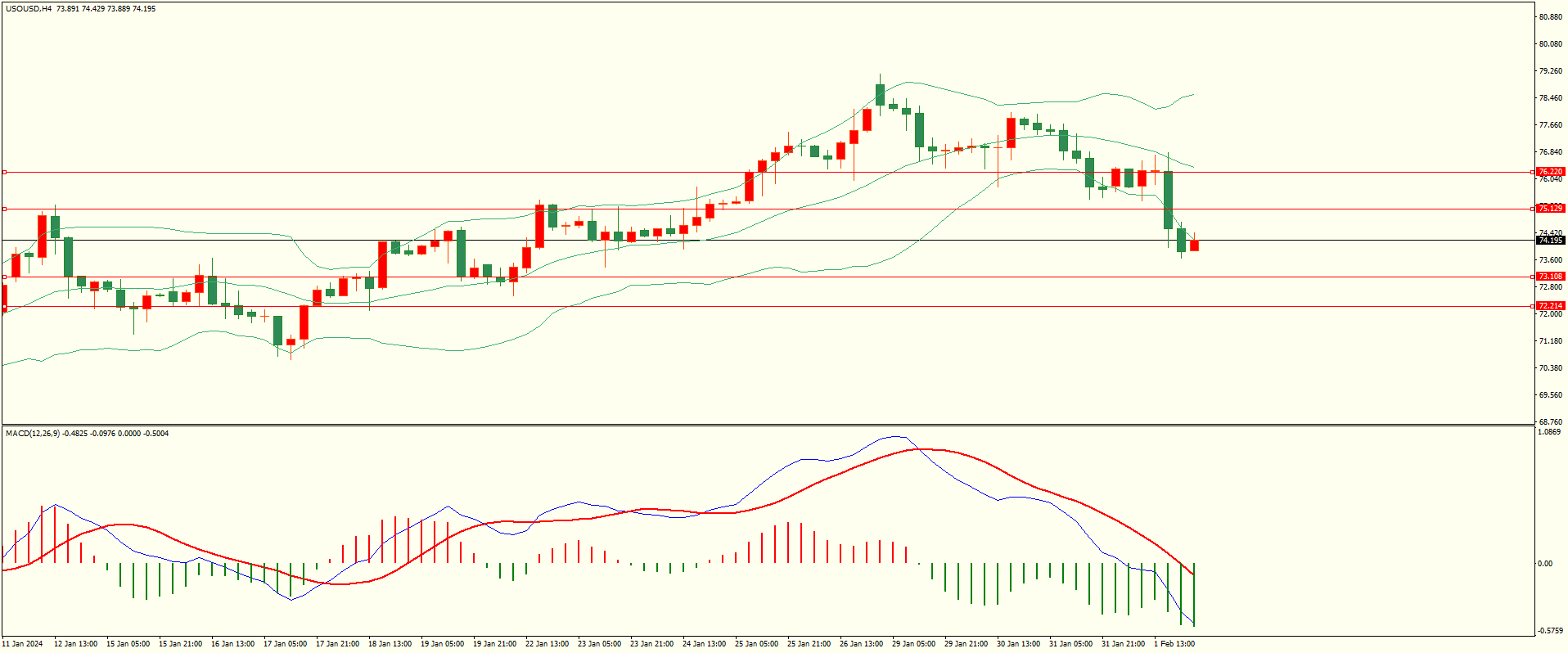Viewport: 1568px width, 653px height.
Task: Click 71.180 on the price axis
Action: pyautogui.click(x=1552, y=341)
